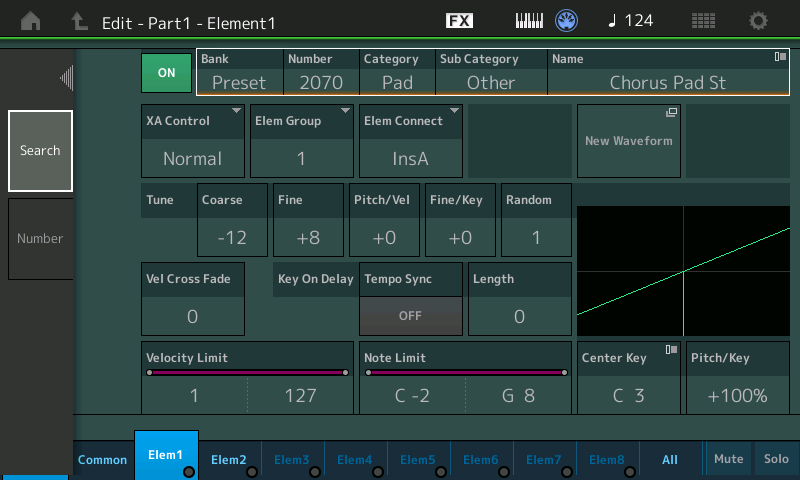Collapse the left sidebar handle icon
The image size is (800, 480).
[x=66, y=78]
